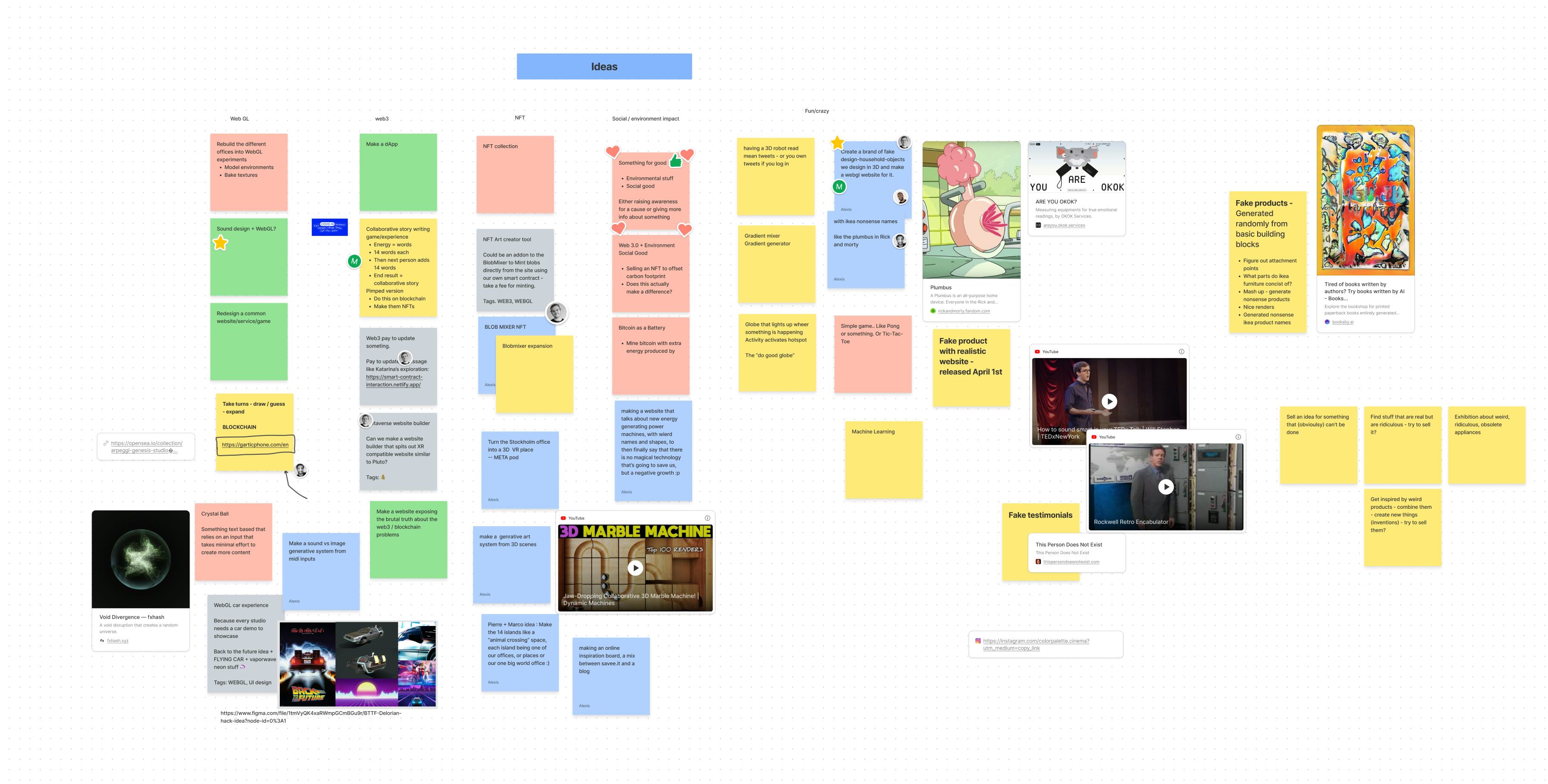Image resolution: width=1548 pixels, height=784 pixels.
Task: Play the Rockwell Retro Encabulator video
Action: coord(1165,487)
